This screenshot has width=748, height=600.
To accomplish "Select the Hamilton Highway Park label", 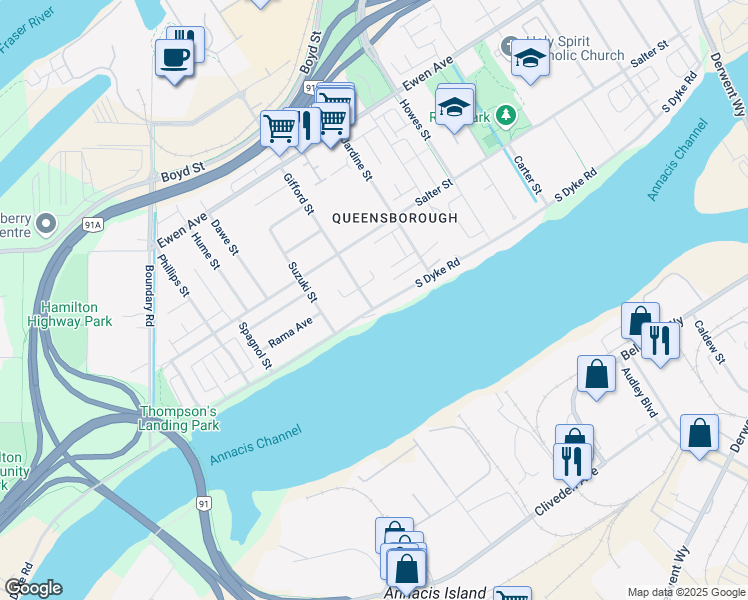I will [x=70, y=314].
